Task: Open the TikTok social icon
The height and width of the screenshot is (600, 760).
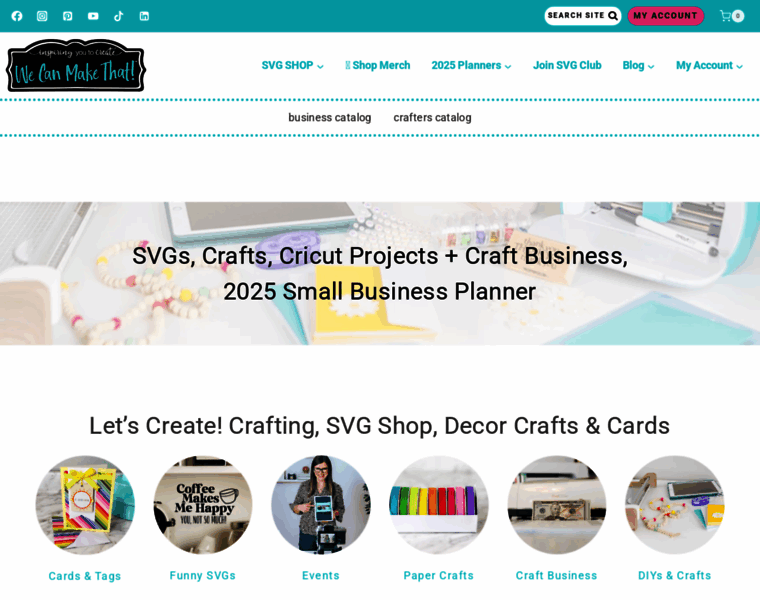Action: pyautogui.click(x=119, y=16)
